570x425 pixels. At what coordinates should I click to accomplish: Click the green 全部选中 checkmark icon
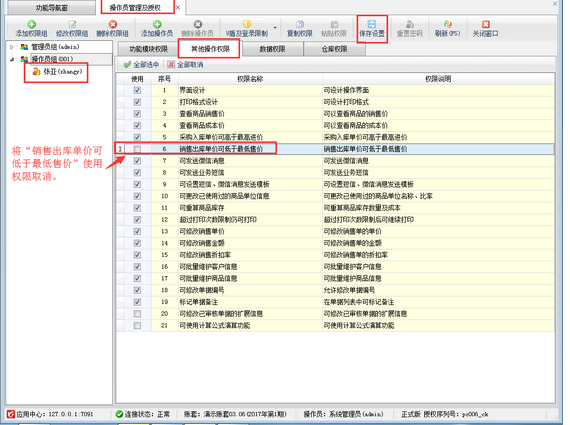pyautogui.click(x=127, y=65)
